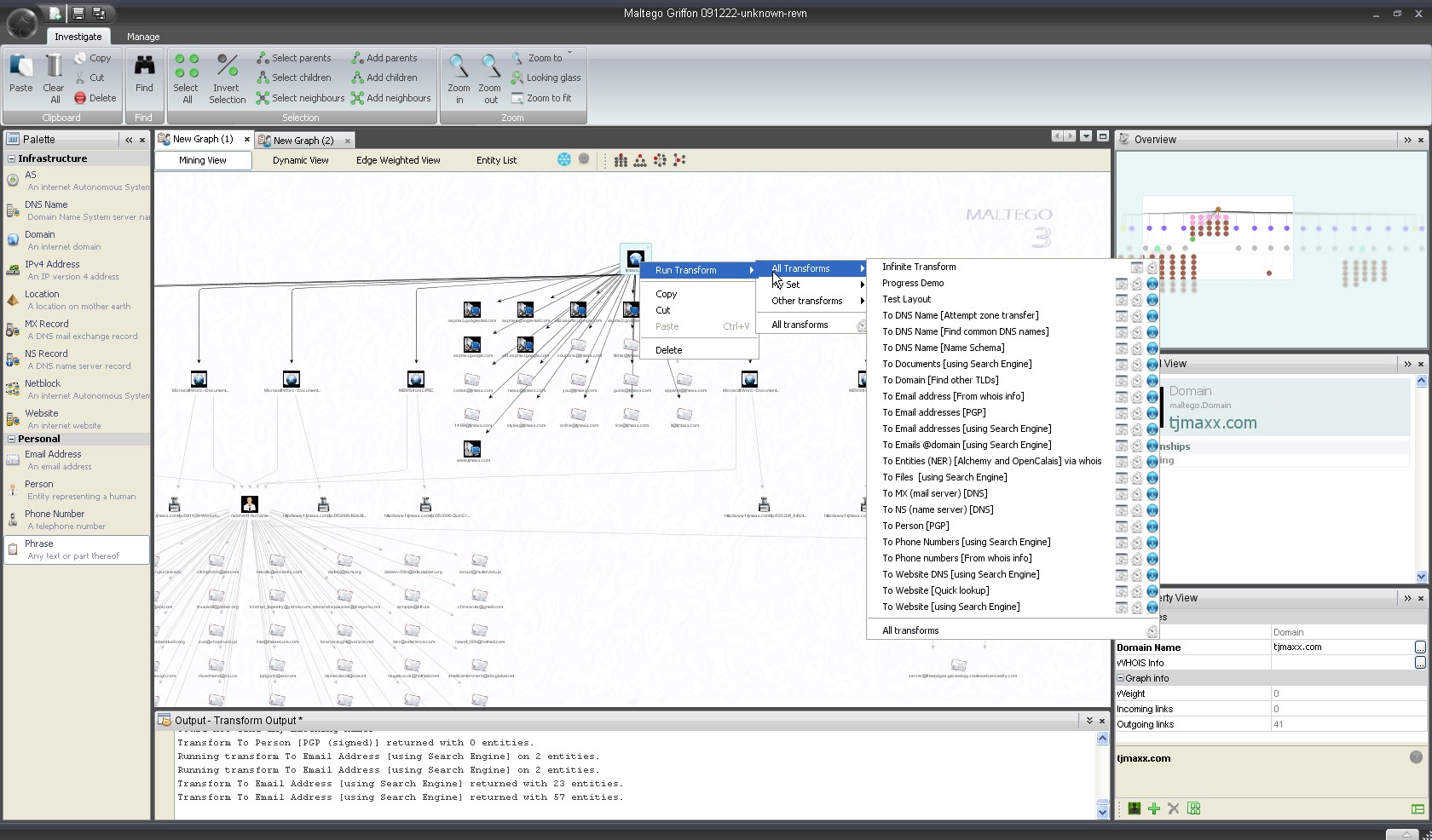The height and width of the screenshot is (840, 1432).
Task: Click the blue freeze layout snowflake icon
Action: point(563,159)
